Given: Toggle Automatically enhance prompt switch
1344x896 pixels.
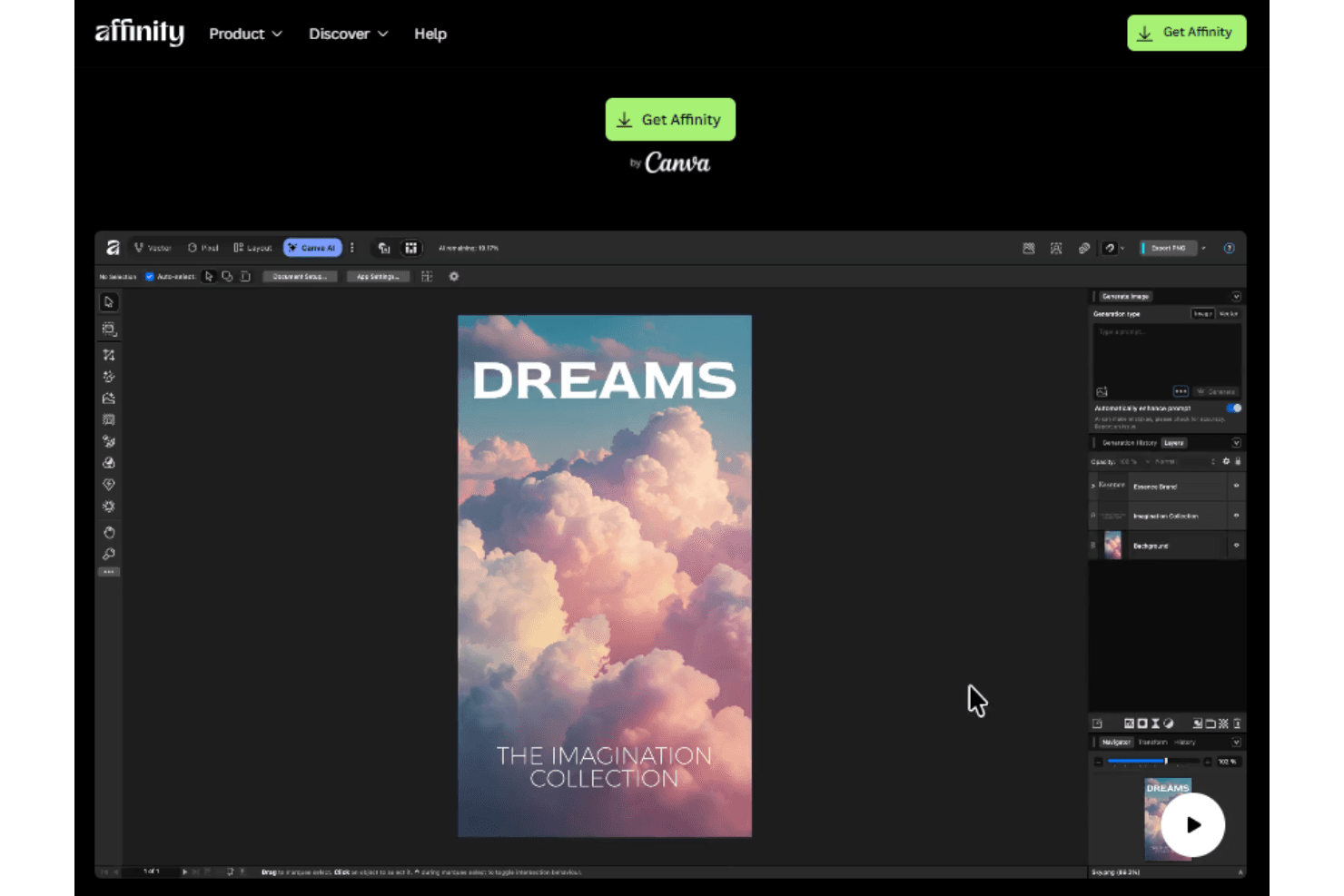Looking at the screenshot, I should pyautogui.click(x=1234, y=408).
